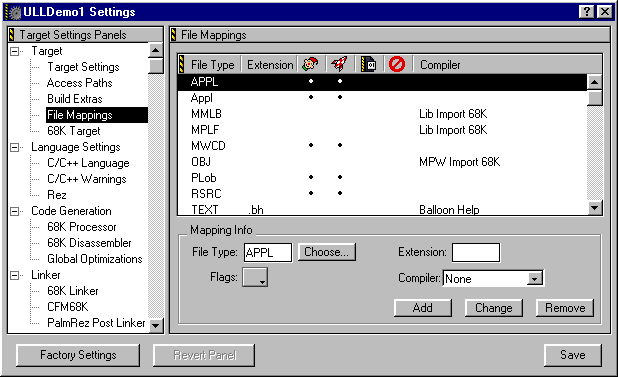618x377 pixels.
Task: Select the APPL file mapping row
Action: 382,82
